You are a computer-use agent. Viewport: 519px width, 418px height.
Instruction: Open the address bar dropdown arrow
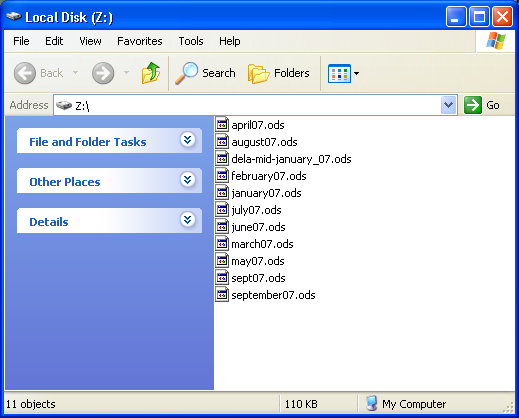pyautogui.click(x=448, y=105)
